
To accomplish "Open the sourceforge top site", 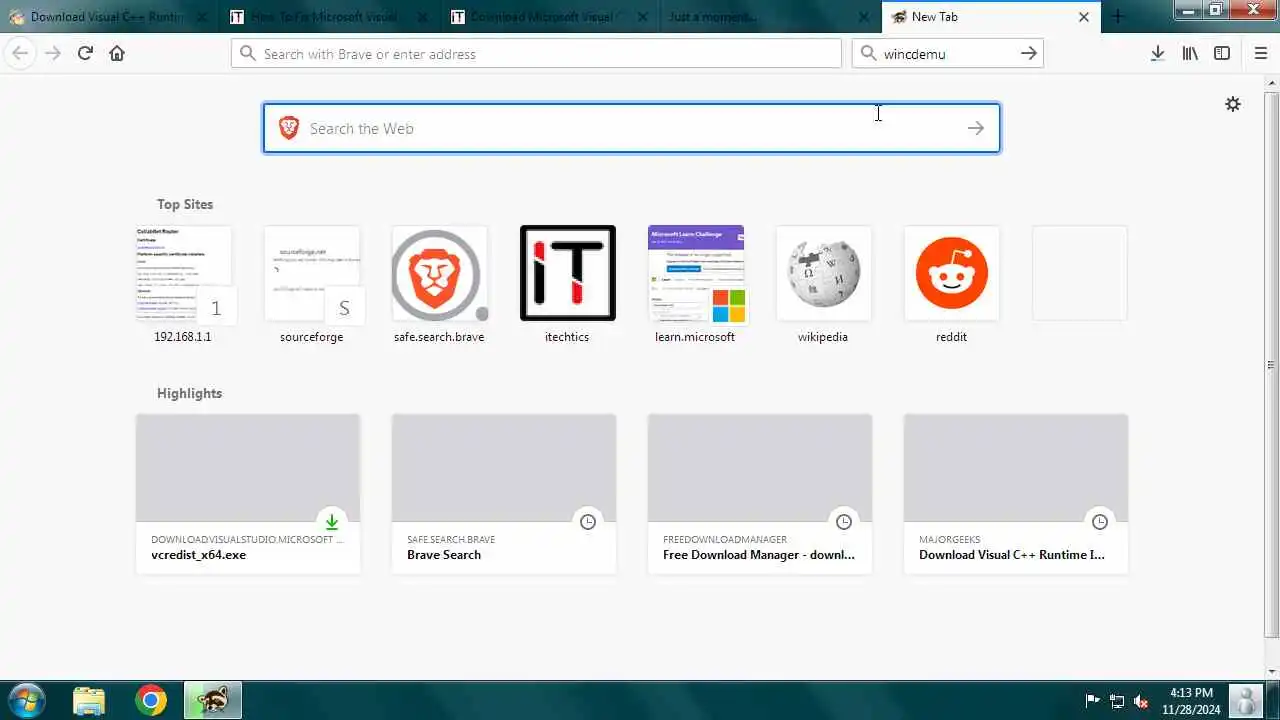I will tap(311, 284).
